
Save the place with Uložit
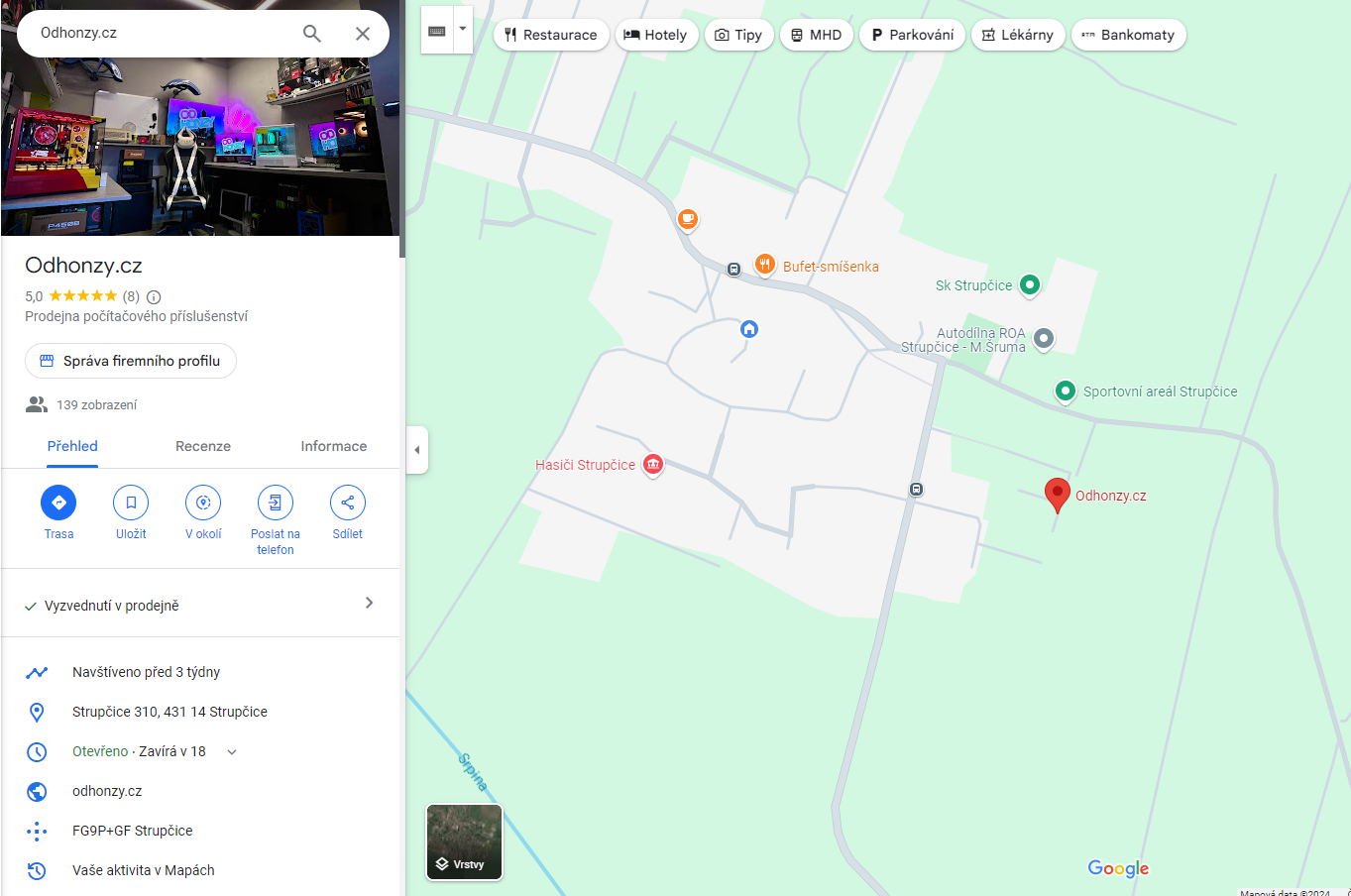tap(131, 512)
